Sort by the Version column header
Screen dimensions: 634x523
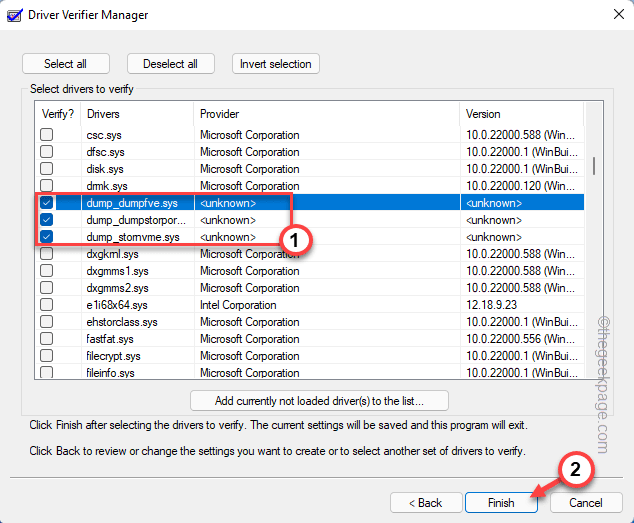click(x=520, y=114)
